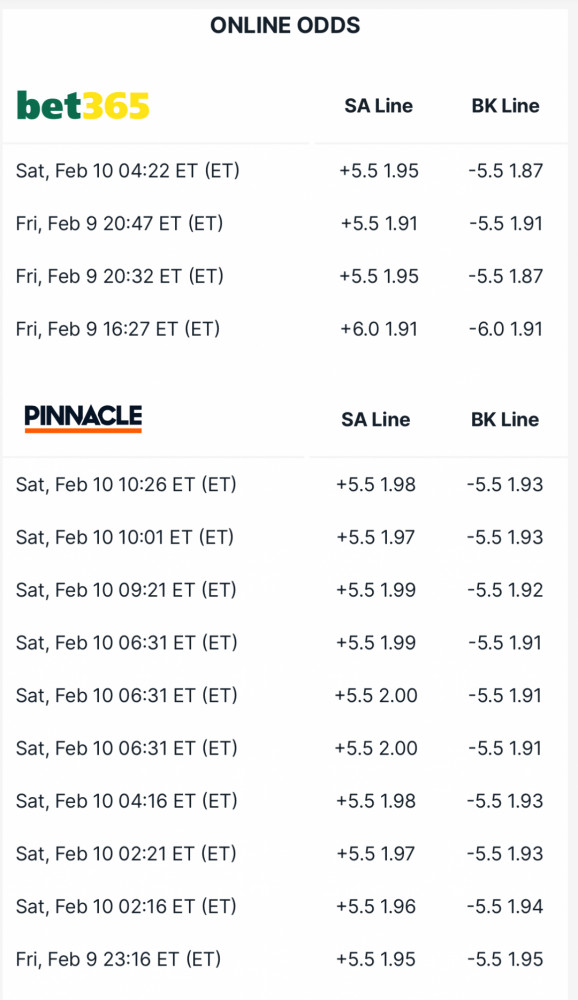578x1000 pixels.
Task: Select Pinnacle row Sat, Feb 10 10:01 ET
Action: click(x=285, y=537)
